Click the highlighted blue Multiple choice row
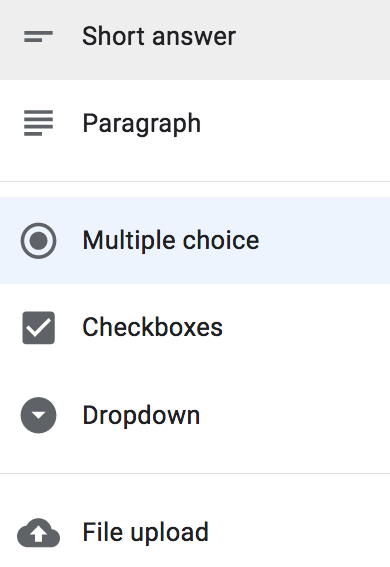 [195, 240]
